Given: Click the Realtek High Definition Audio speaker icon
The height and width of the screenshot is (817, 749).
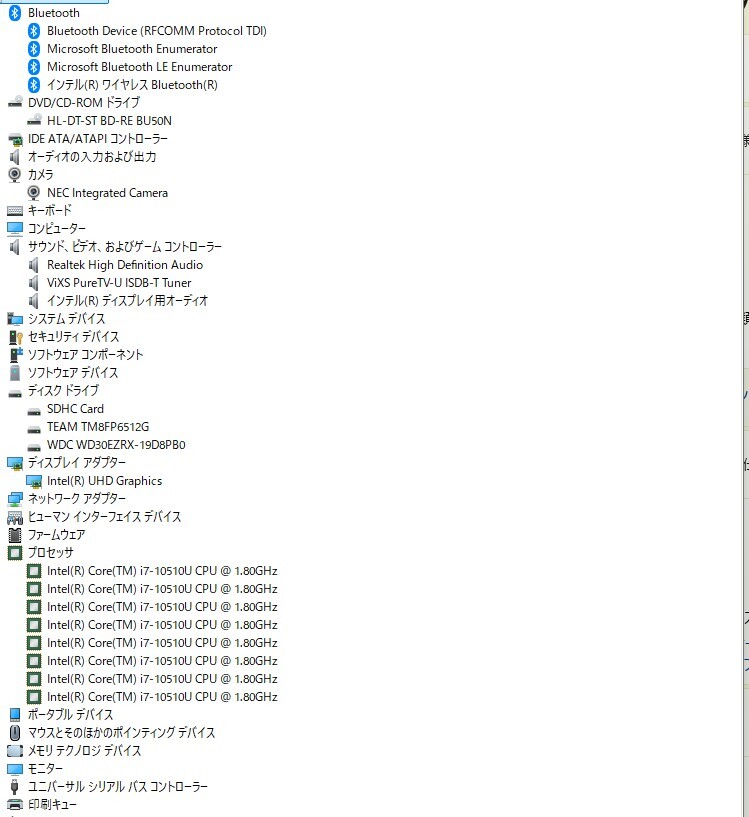Looking at the screenshot, I should 34,265.
